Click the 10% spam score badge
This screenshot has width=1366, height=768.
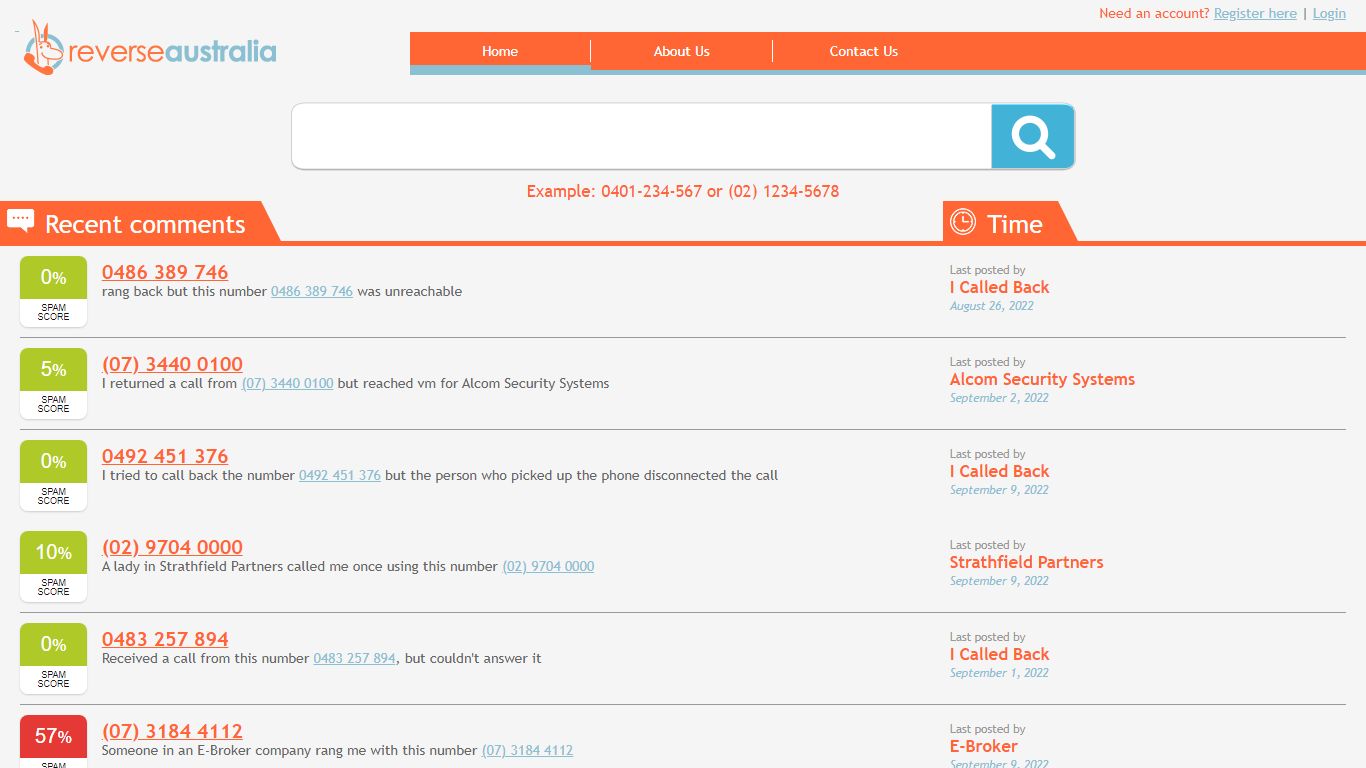[54, 566]
